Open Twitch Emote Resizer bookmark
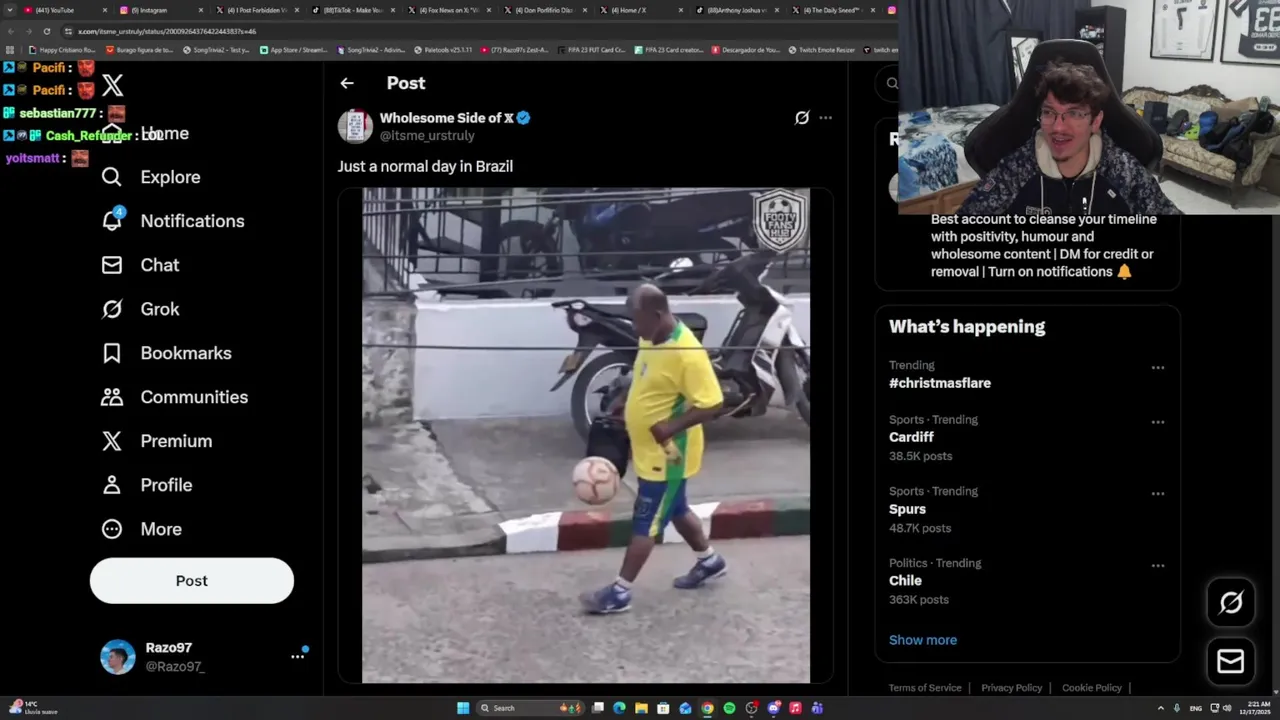1280x720 pixels. [821, 50]
